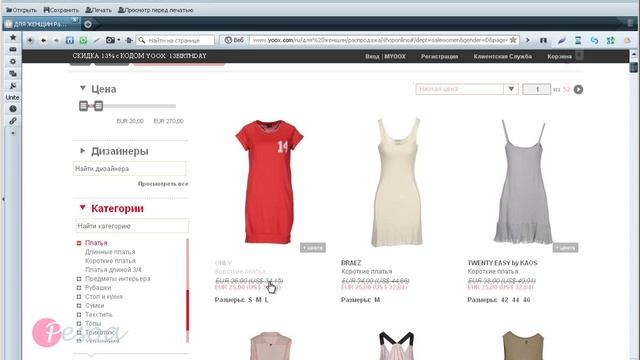
Task: Click the blue Opera Link sync icon
Action: click(594, 40)
